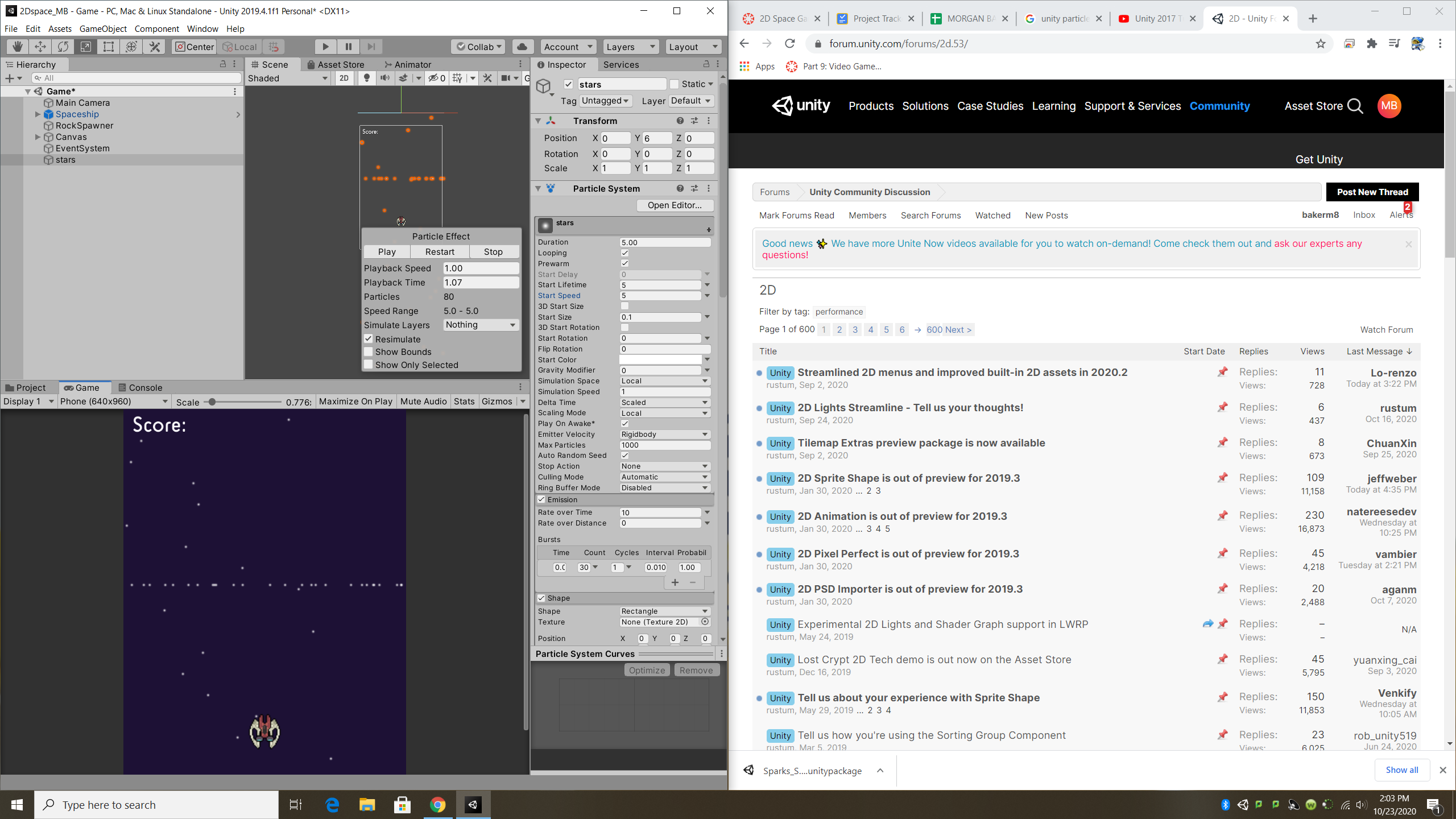Select the Hand tool in Unity toolbar
This screenshot has width=1456, height=819.
(18, 47)
